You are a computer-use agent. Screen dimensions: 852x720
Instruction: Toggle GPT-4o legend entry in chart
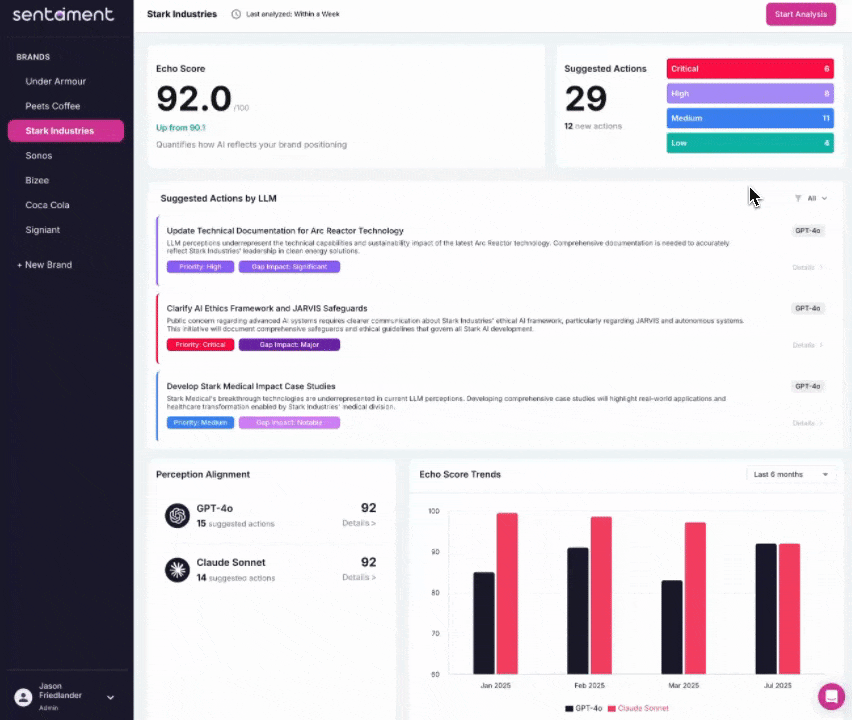click(x=584, y=708)
